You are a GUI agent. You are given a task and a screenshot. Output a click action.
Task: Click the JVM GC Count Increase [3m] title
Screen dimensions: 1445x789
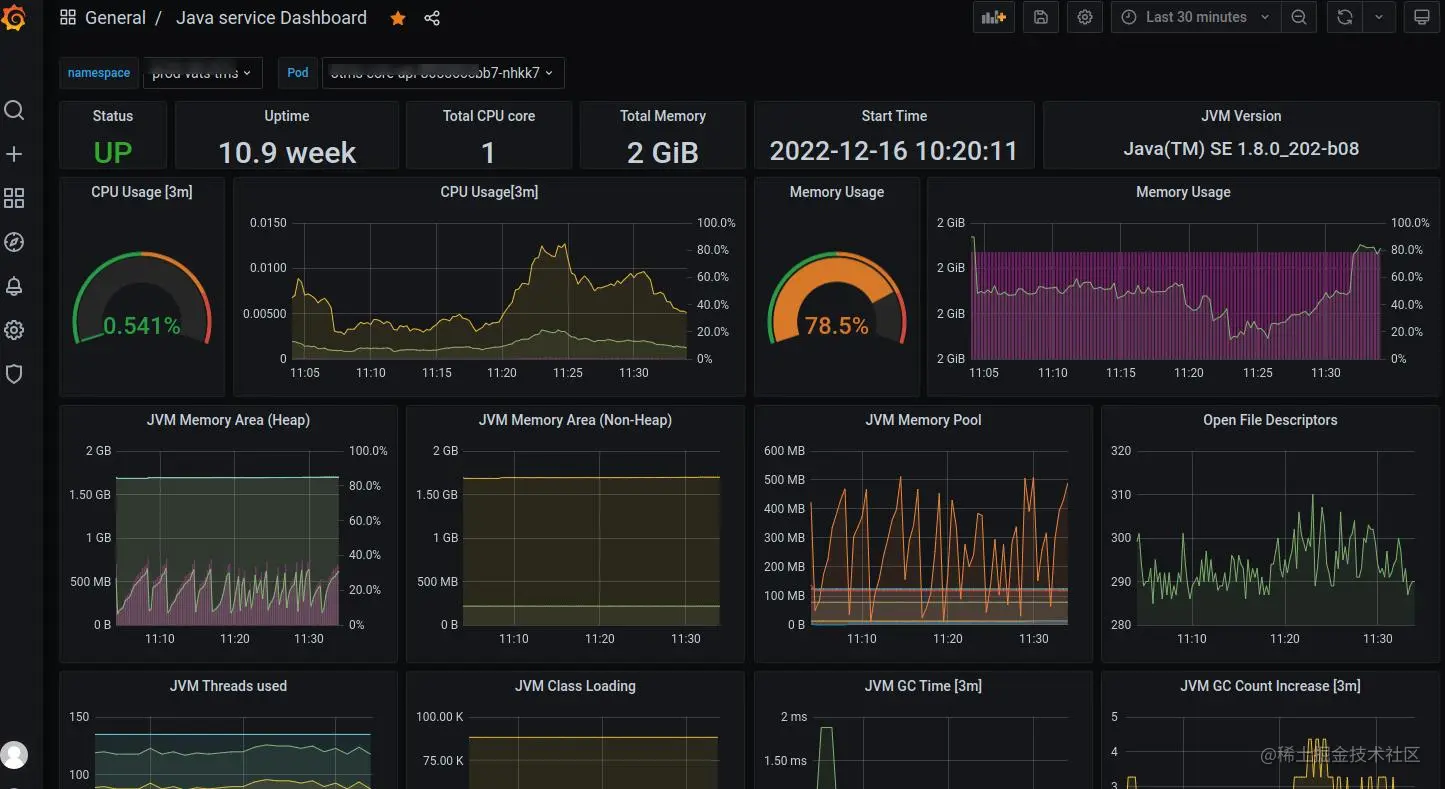pyautogui.click(x=1270, y=686)
